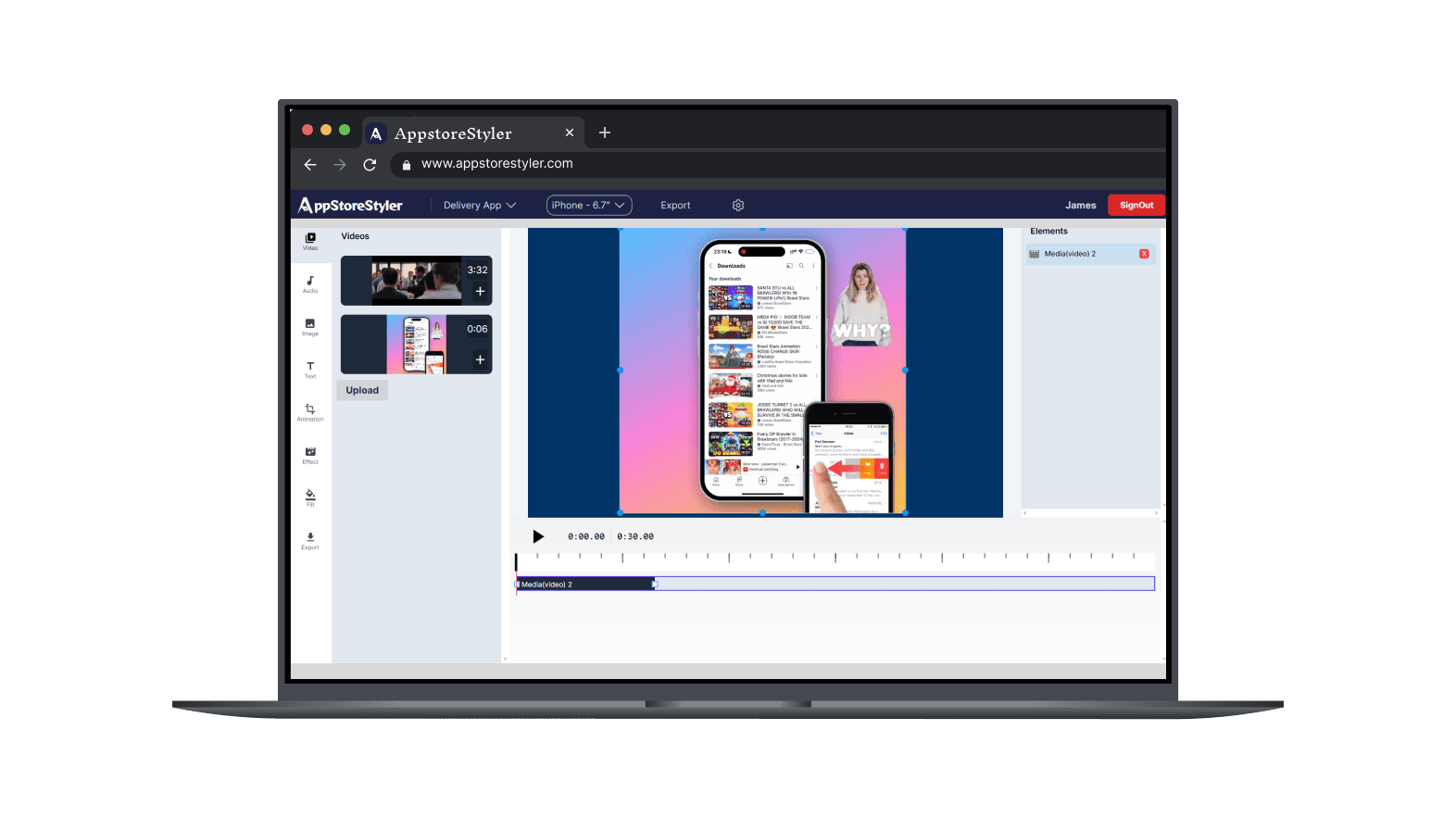Select the 3:32 video thumbnail

417,281
